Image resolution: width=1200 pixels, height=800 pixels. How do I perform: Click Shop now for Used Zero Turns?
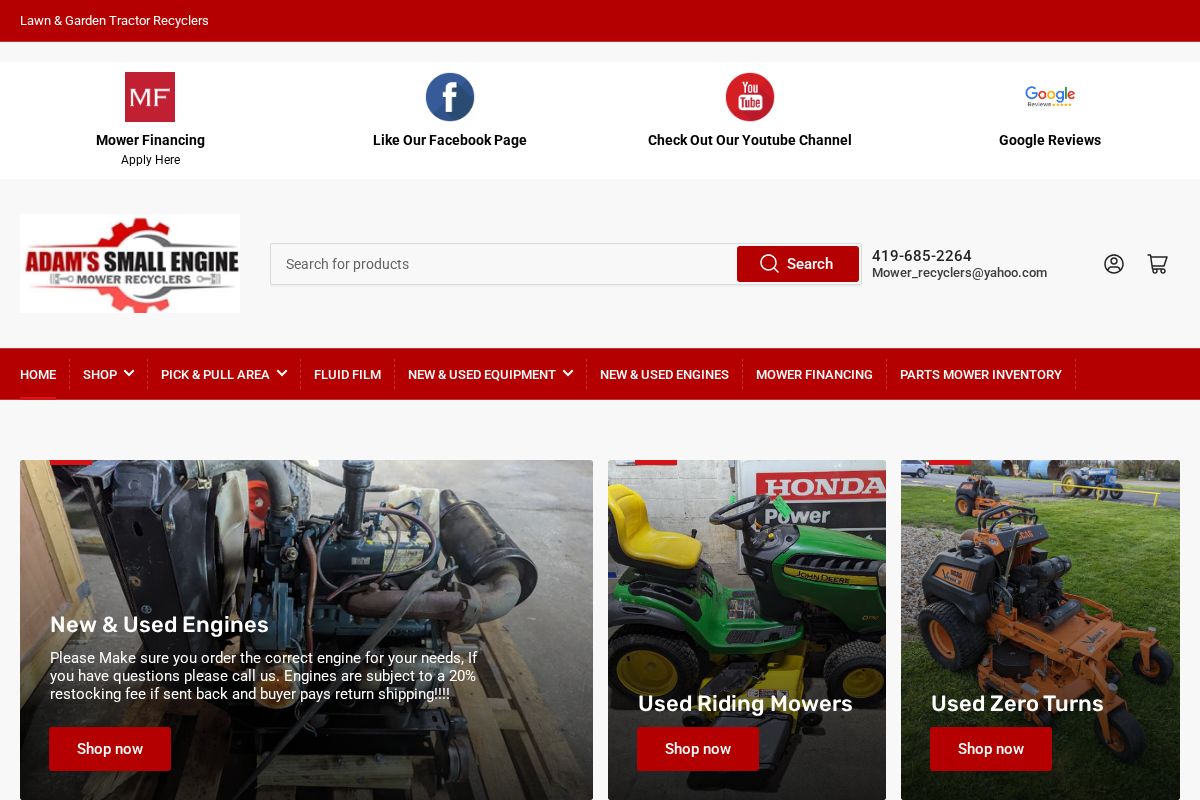990,748
